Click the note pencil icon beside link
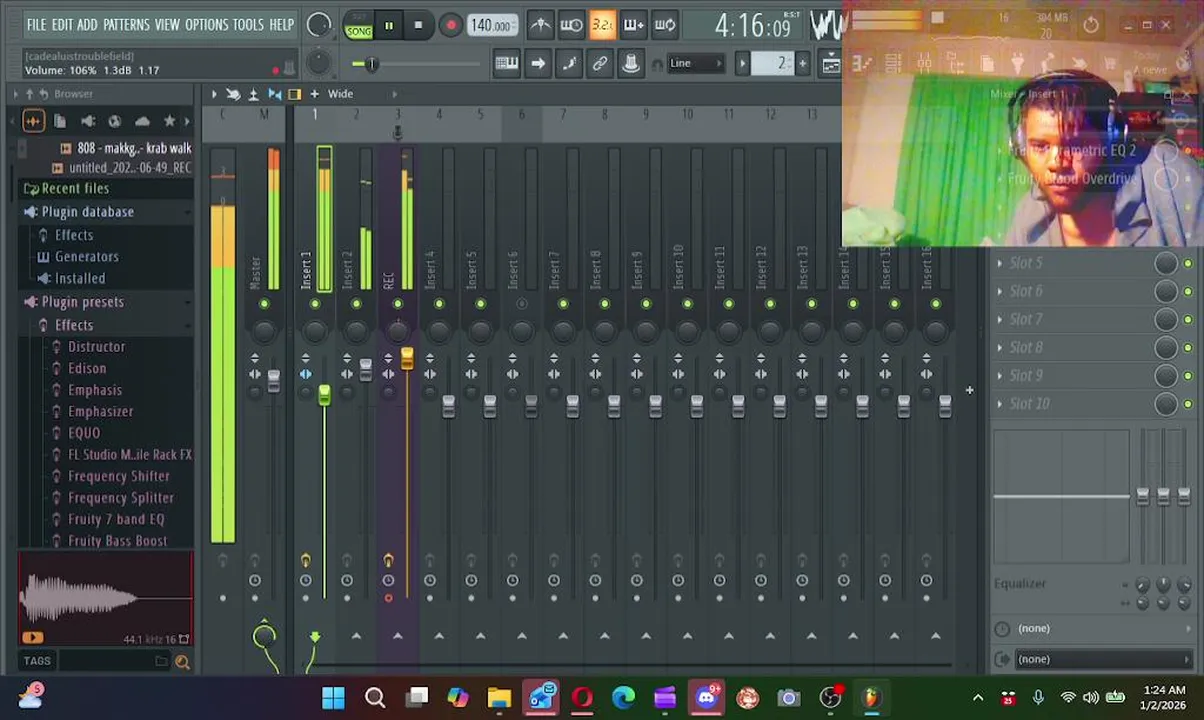Screen dimensions: 1204x720 (569, 64)
